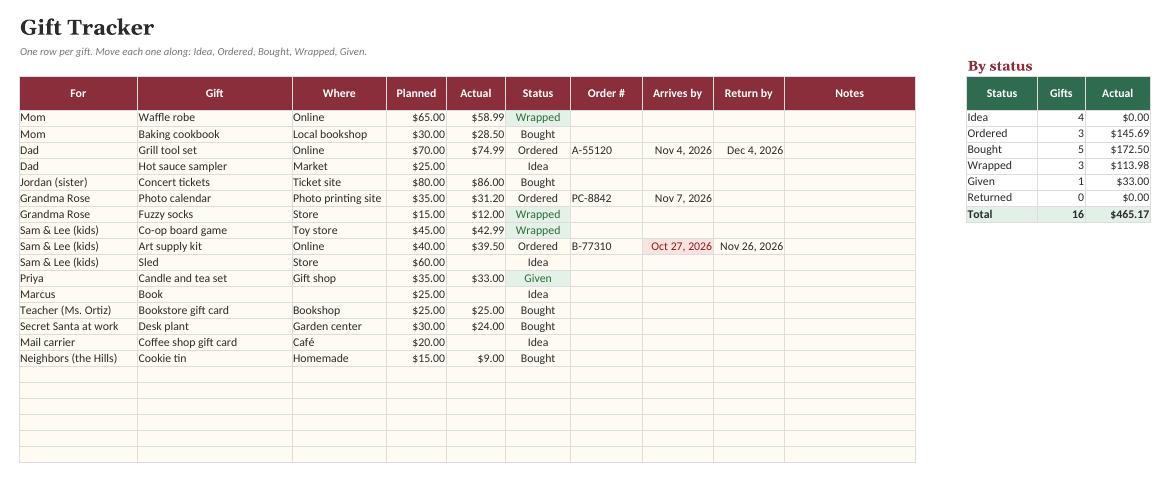Select the 'Candle and tea set' cell
Image resolution: width=1169 pixels, height=481 pixels.
(x=215, y=278)
